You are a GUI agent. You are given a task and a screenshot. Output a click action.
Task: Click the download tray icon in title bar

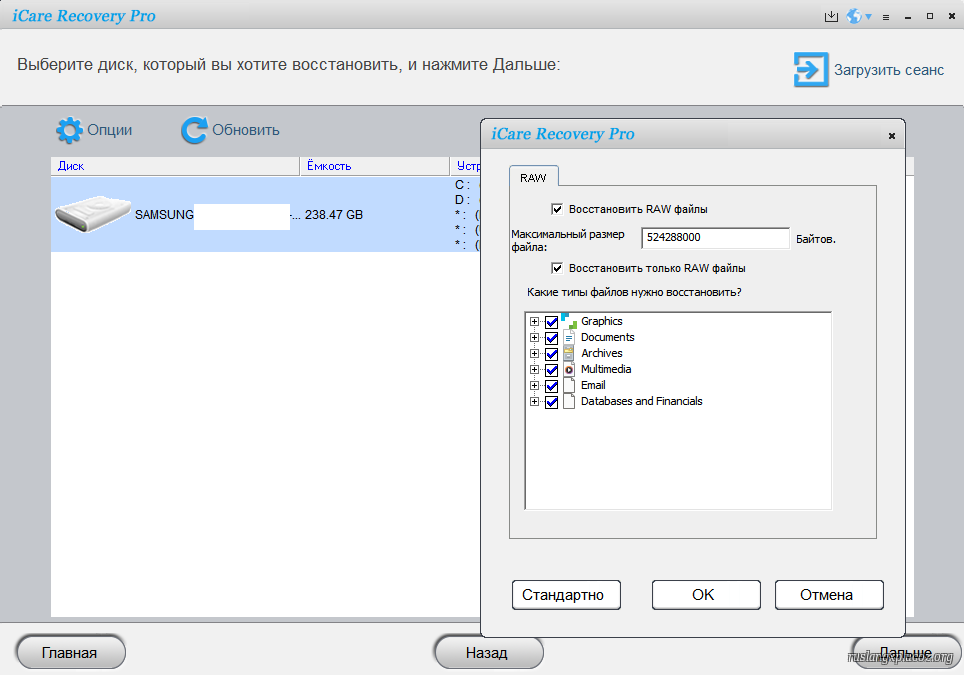(830, 17)
